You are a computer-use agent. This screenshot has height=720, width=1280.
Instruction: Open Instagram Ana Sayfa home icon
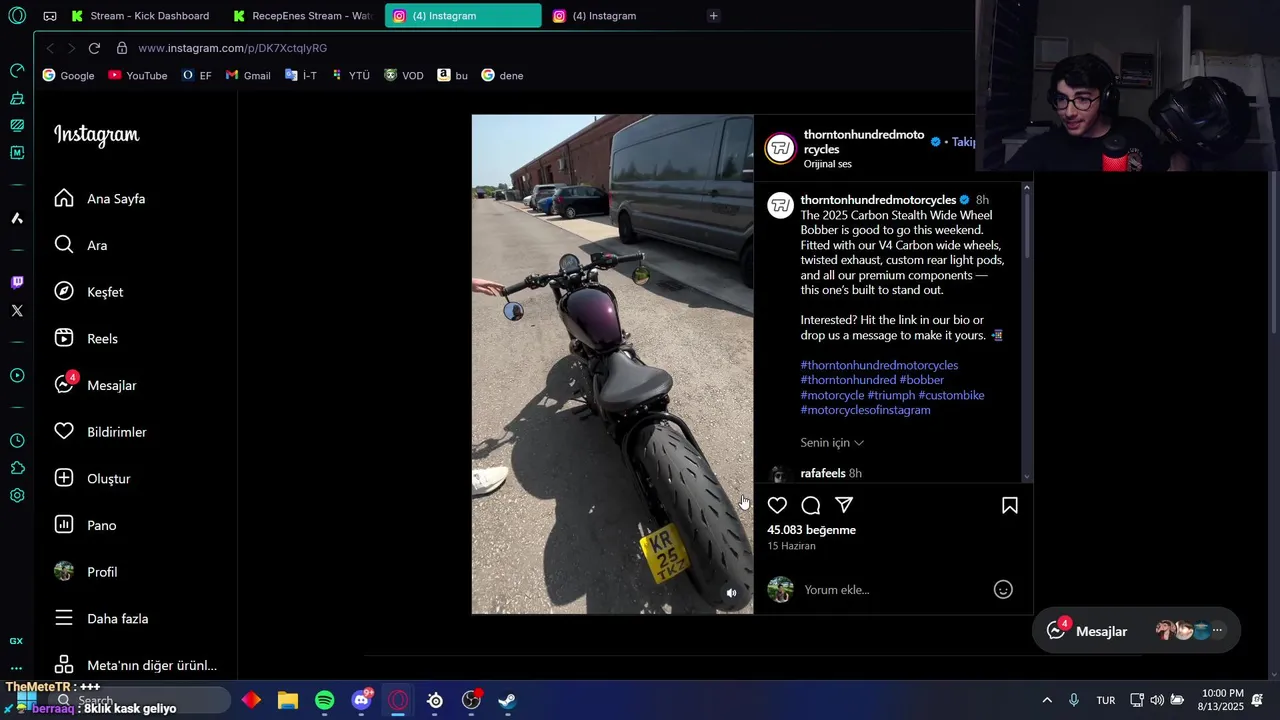point(64,198)
